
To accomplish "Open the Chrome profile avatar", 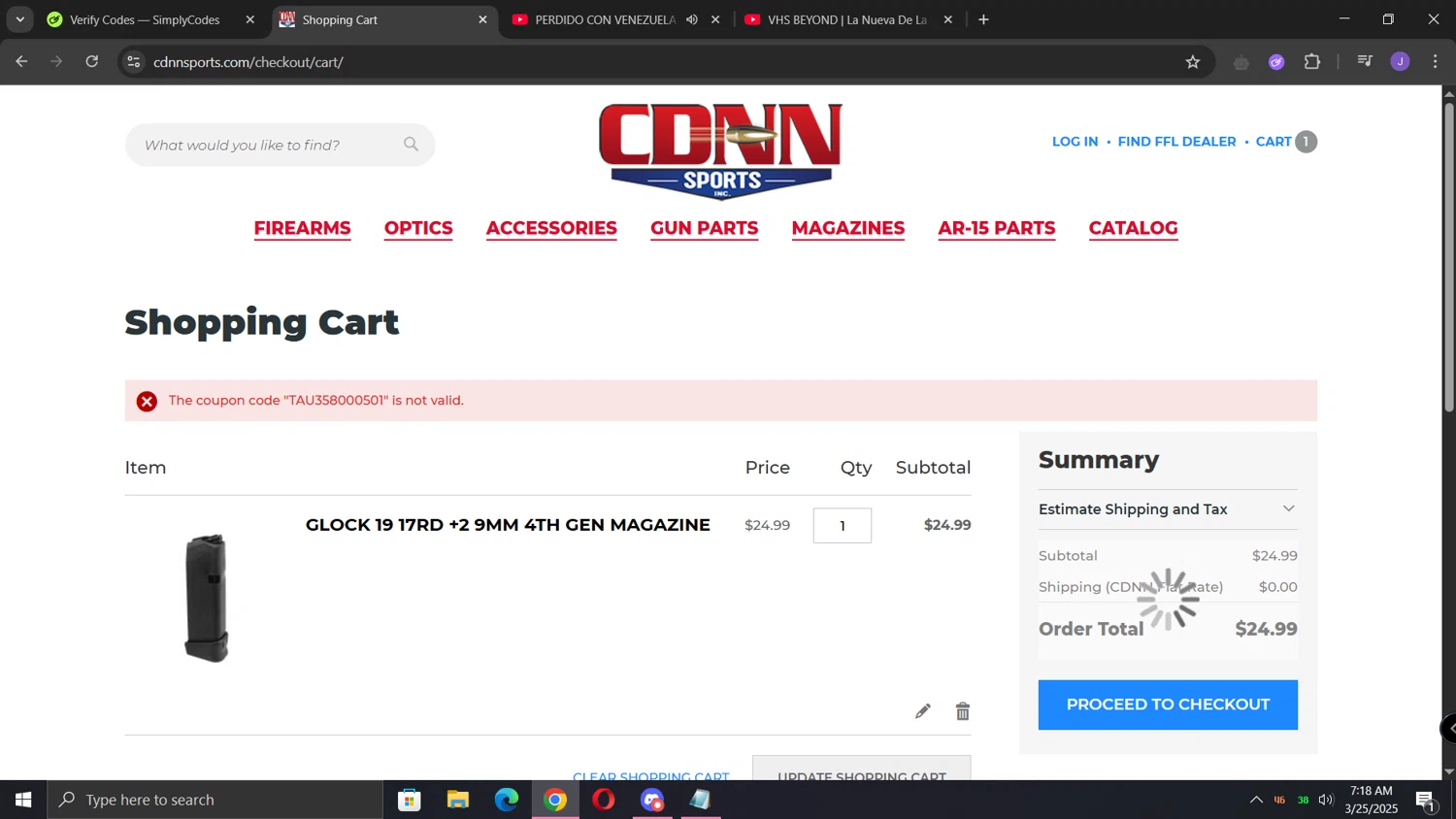I will pyautogui.click(x=1400, y=62).
